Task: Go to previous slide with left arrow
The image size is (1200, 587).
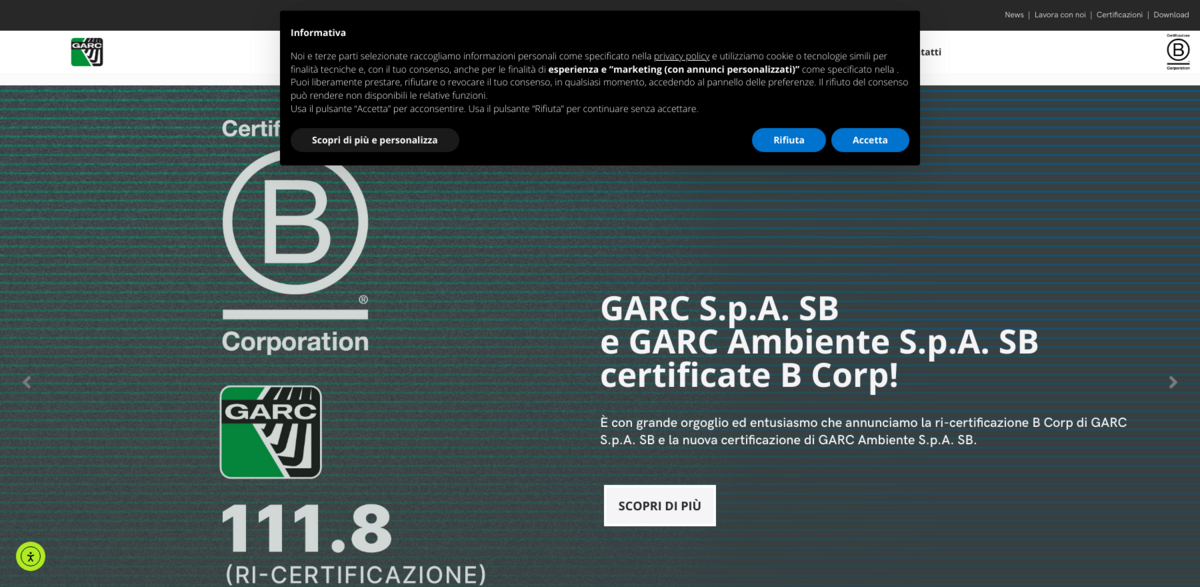Action: (27, 381)
